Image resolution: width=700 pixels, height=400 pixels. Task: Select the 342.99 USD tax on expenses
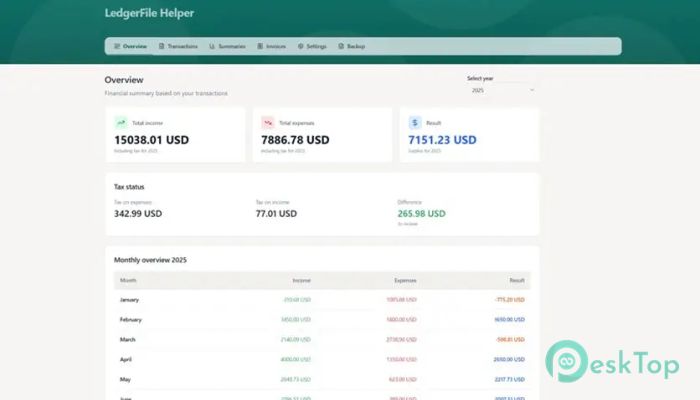138,214
